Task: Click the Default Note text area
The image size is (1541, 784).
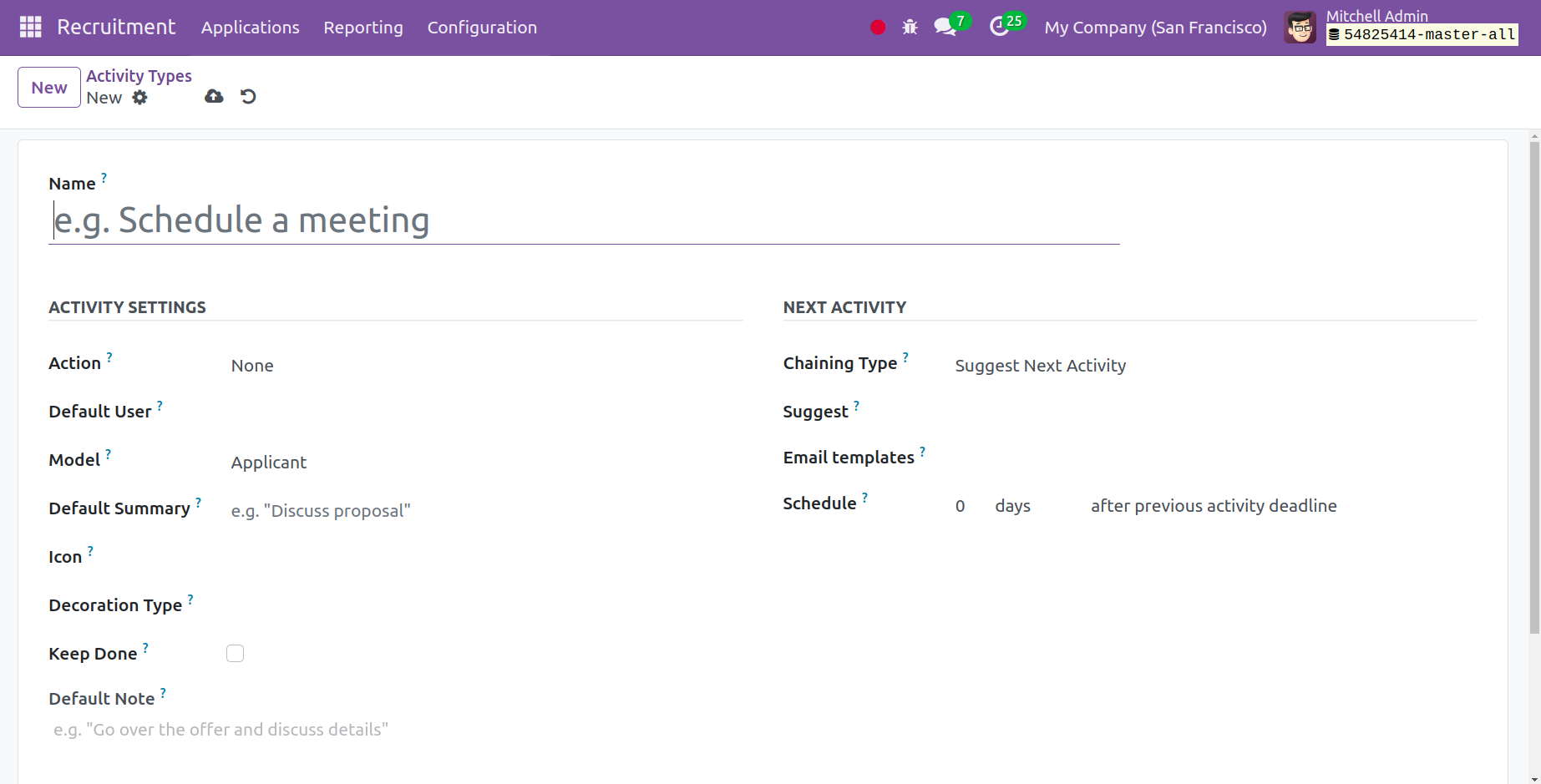Action: (396, 730)
